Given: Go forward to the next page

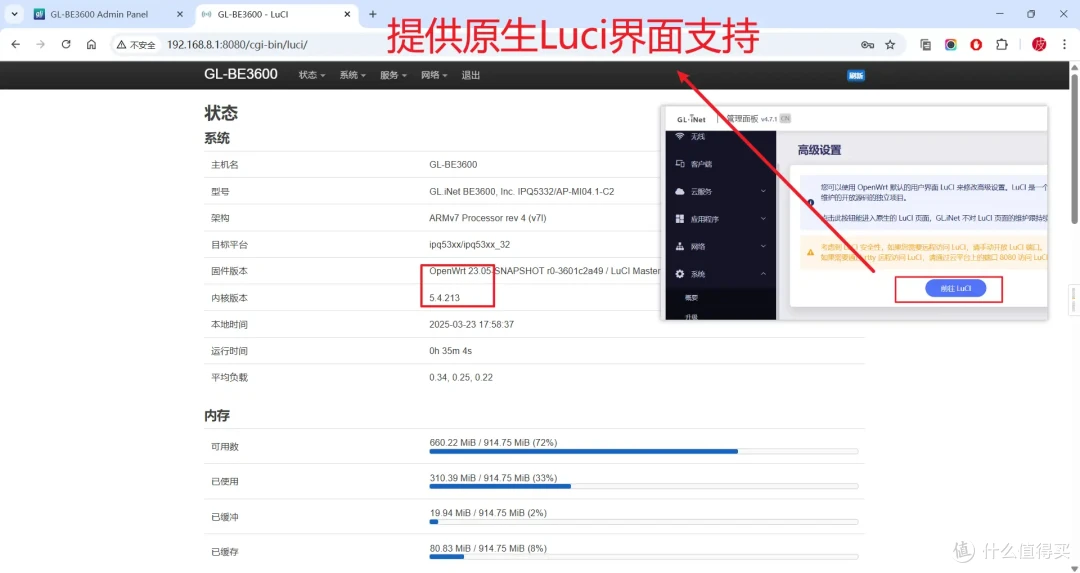Looking at the screenshot, I should 41,44.
